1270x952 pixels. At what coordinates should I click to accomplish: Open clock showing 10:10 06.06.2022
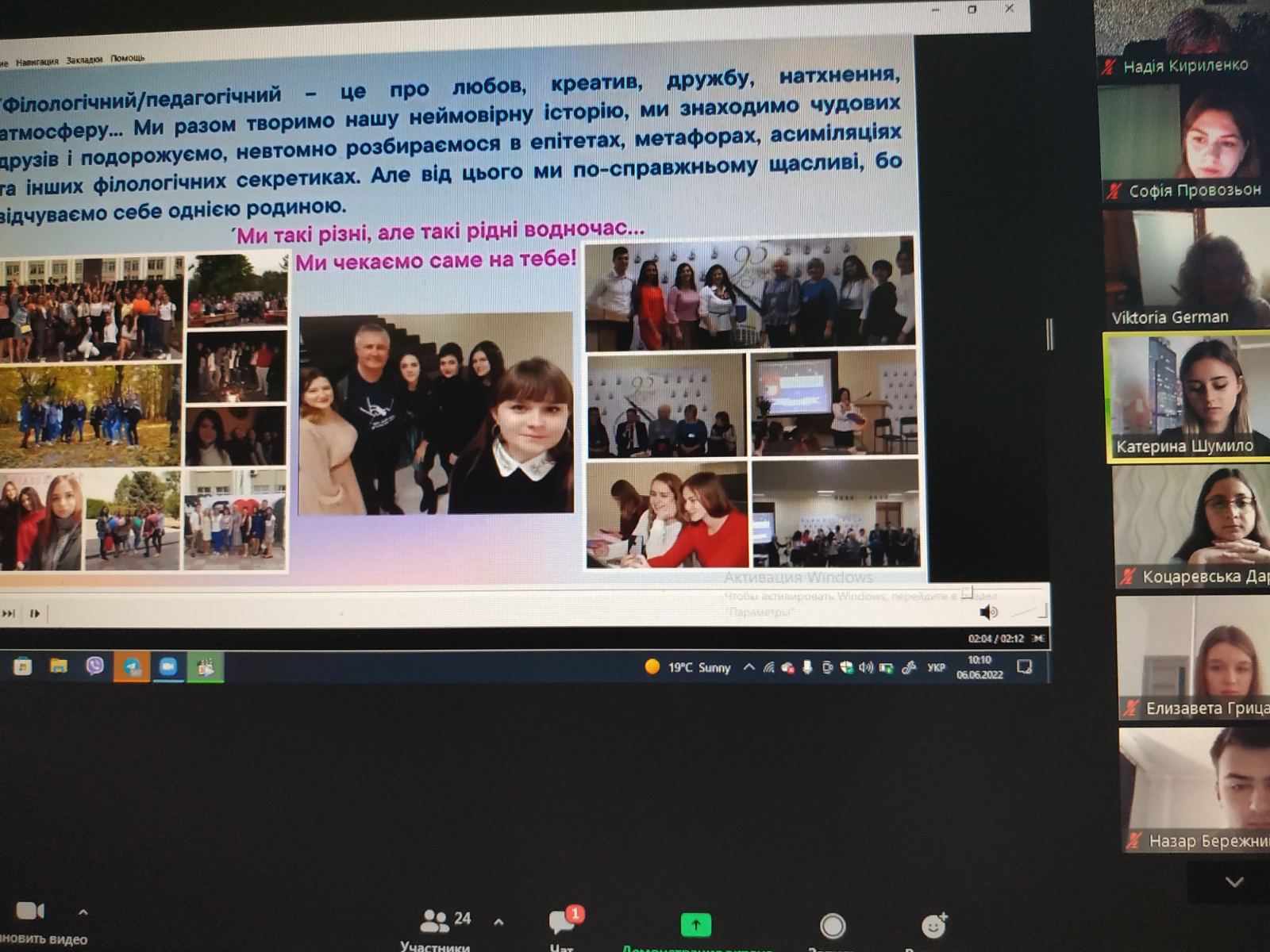(979, 667)
